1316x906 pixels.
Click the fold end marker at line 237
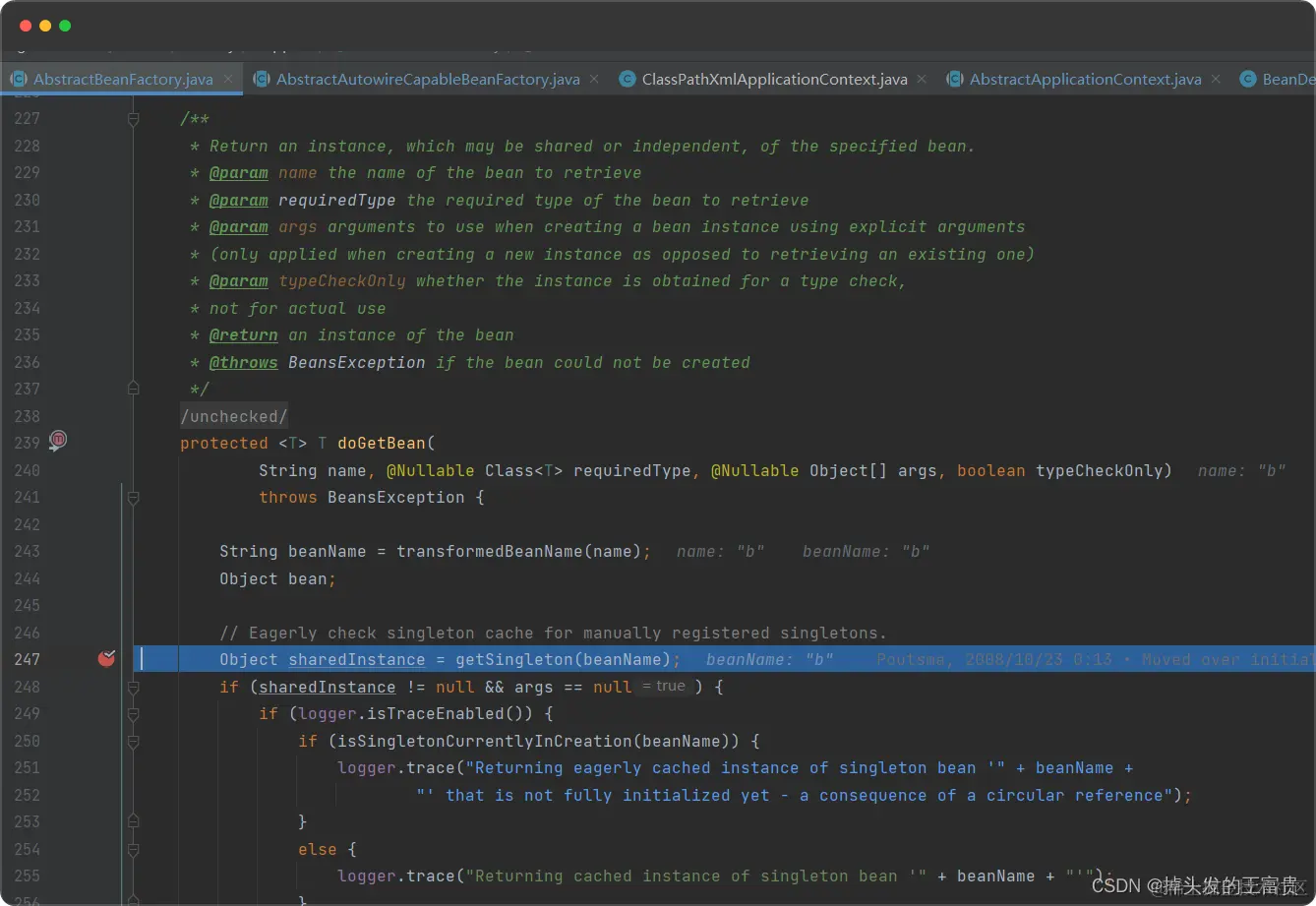coord(133,390)
